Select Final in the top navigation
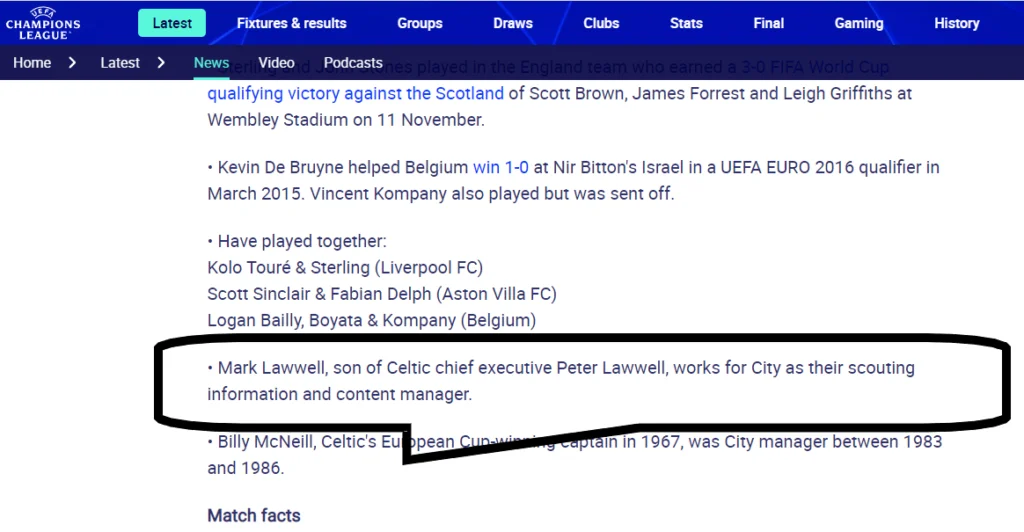Screen dimensions: 1024x532 pyautogui.click(x=768, y=23)
